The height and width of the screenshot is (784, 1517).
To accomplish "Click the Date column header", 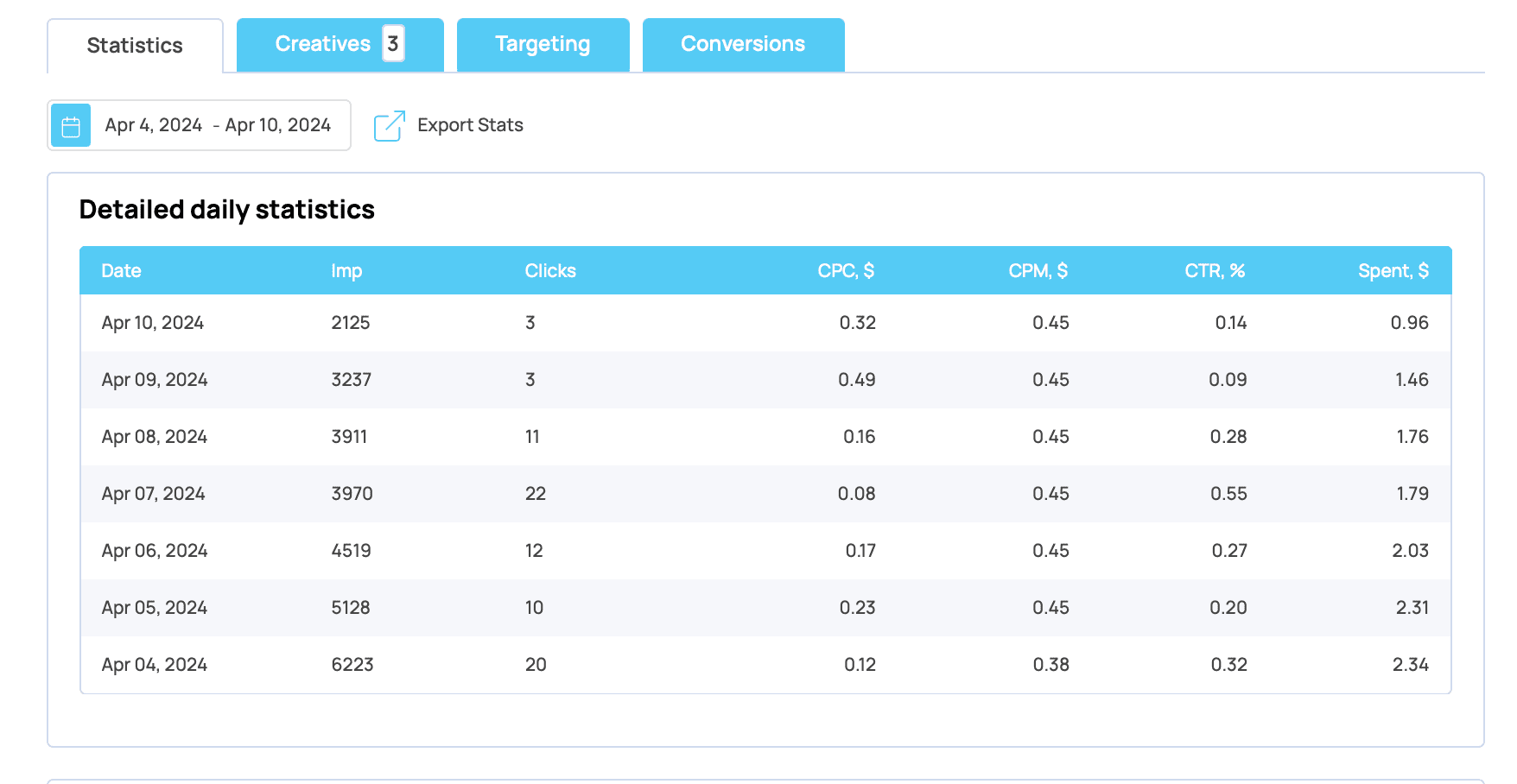I will [121, 270].
